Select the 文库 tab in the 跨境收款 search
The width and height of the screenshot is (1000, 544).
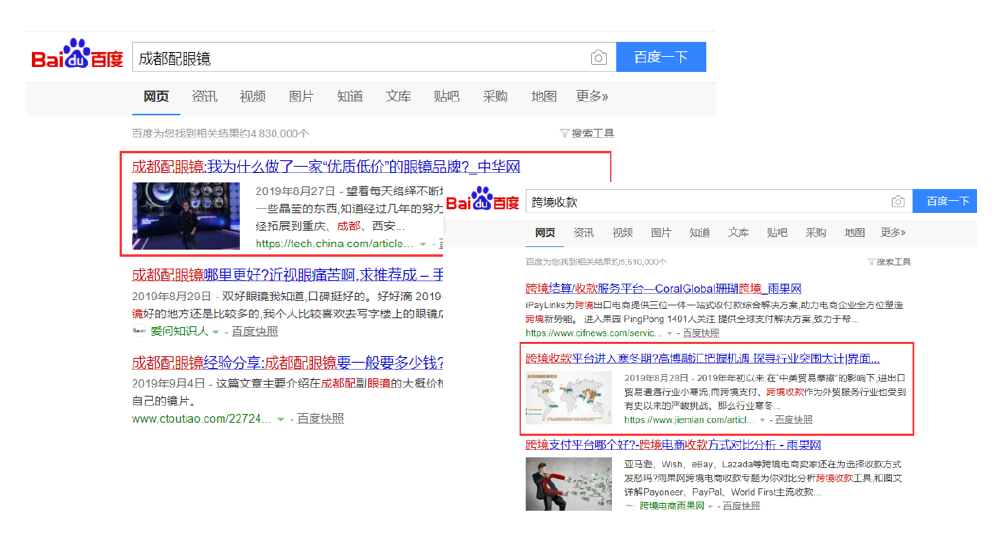[739, 233]
